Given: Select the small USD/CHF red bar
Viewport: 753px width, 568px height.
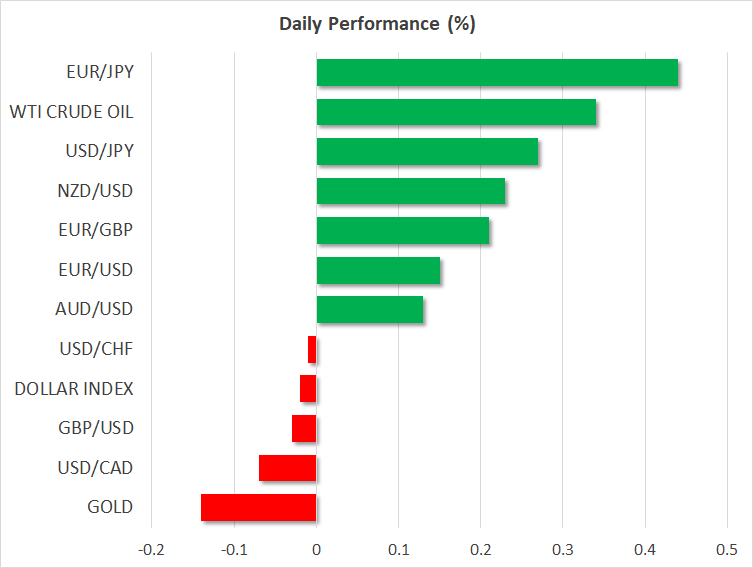Looking at the screenshot, I should 312,349.
